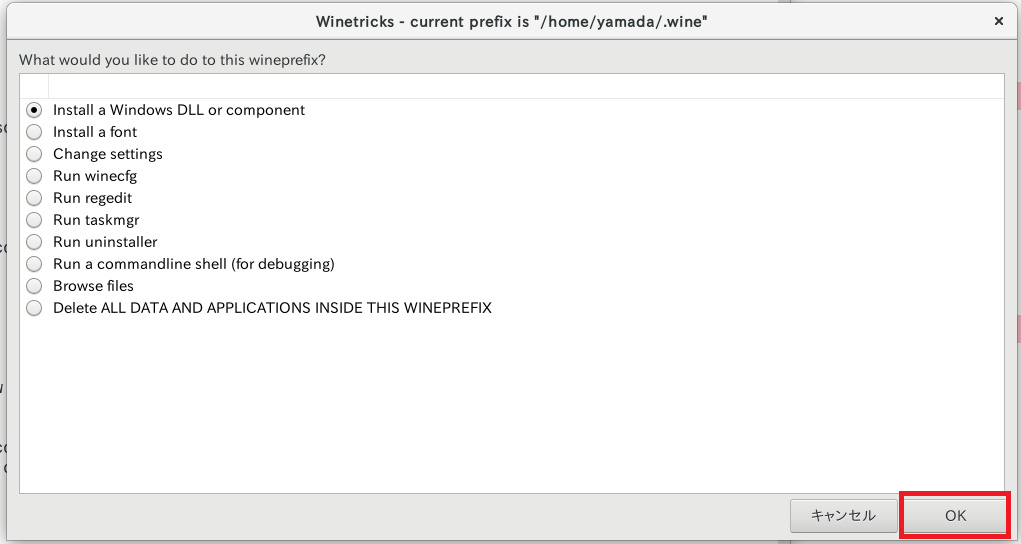This screenshot has height=544, width=1021.
Task: Select the Run uninstaller radio button
Action: [x=34, y=242]
